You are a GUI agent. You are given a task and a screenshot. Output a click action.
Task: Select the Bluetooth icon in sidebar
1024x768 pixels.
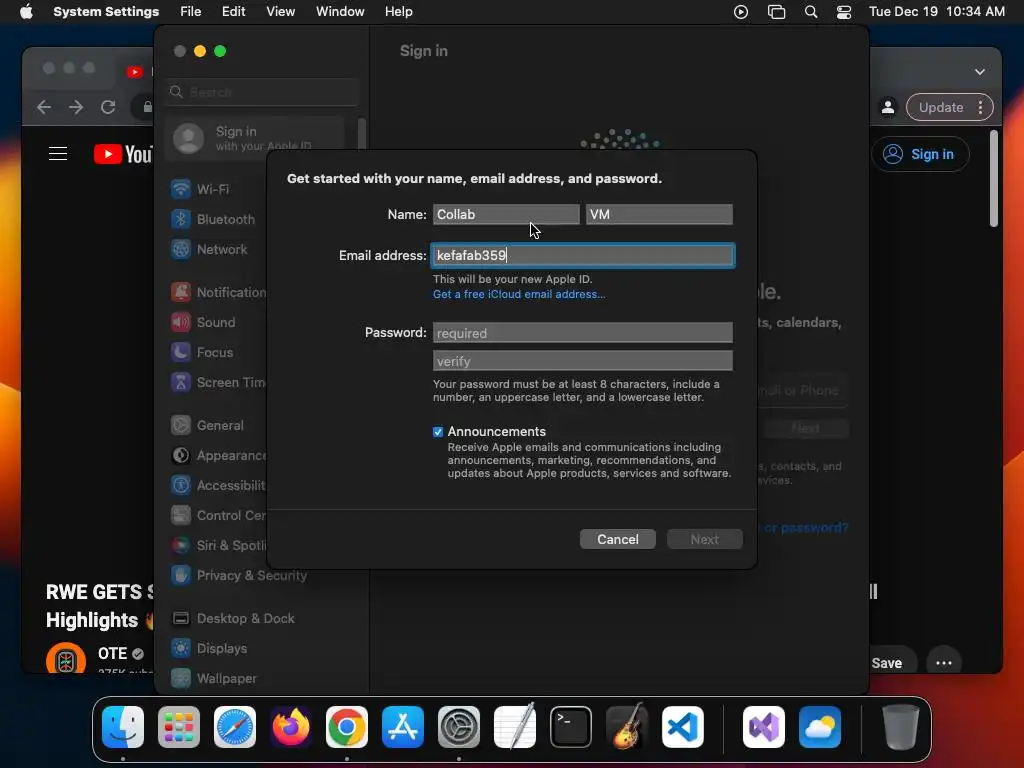pyautogui.click(x=181, y=219)
